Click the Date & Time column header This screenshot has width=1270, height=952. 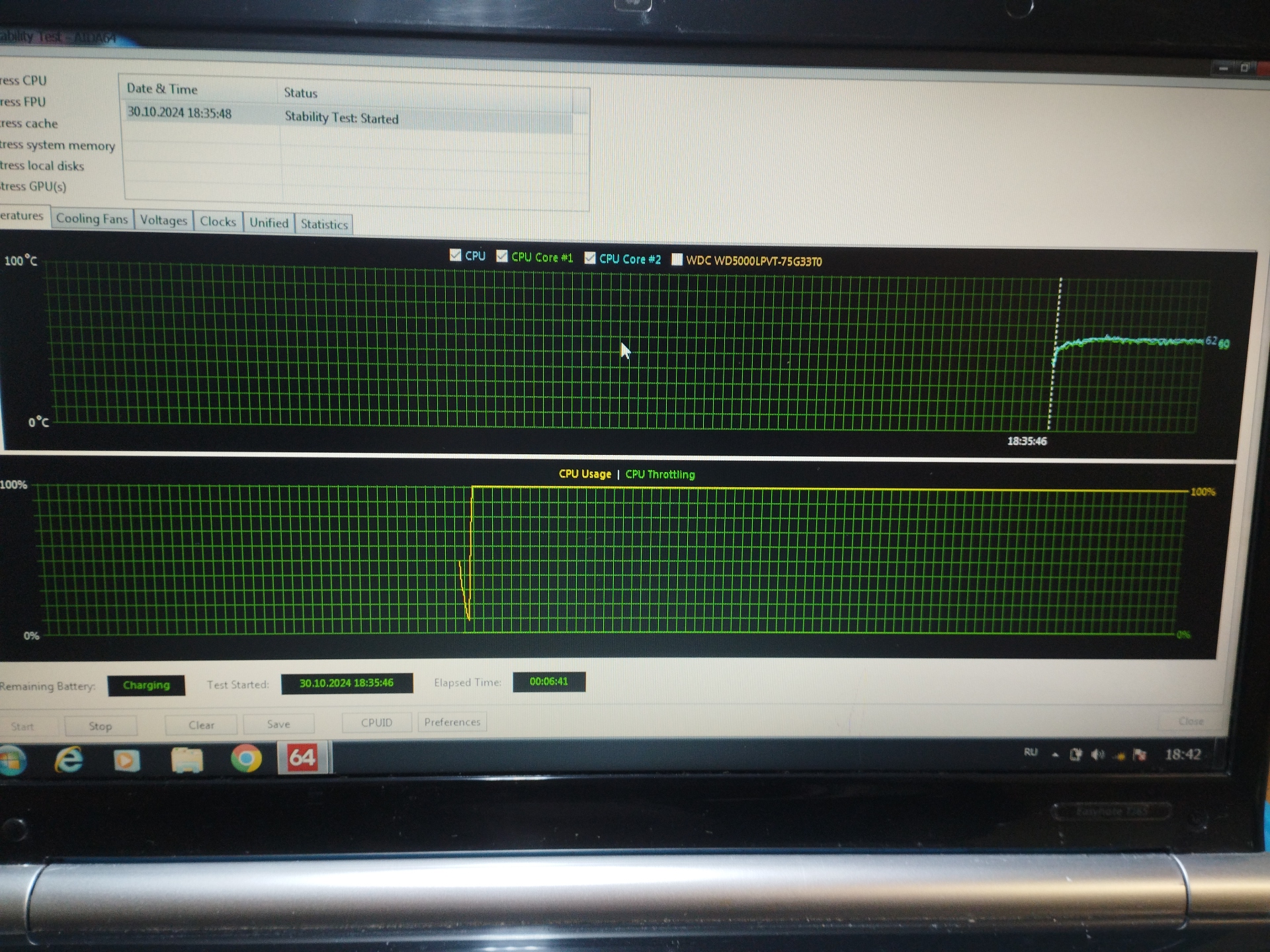click(x=198, y=89)
